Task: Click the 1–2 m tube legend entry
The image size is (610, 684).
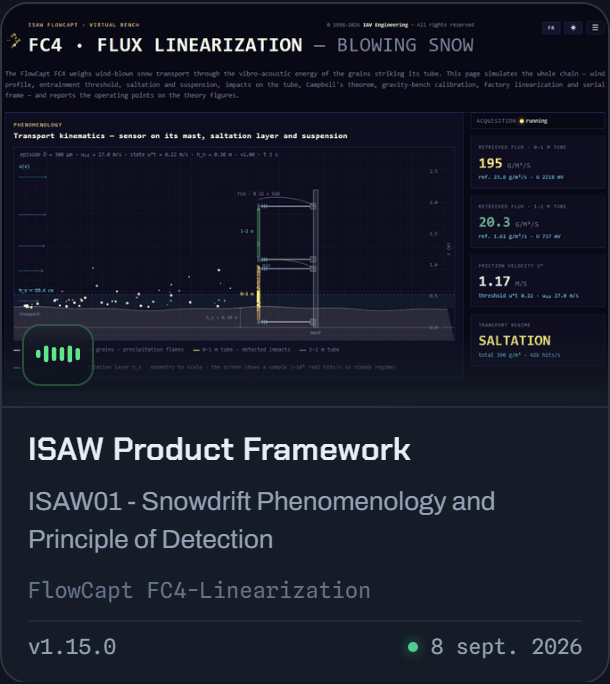Action: click(319, 350)
